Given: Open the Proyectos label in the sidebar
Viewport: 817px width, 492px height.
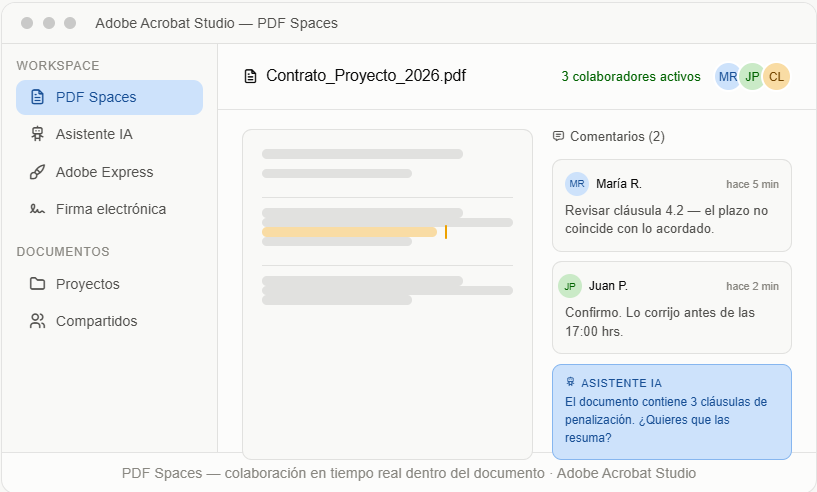Looking at the screenshot, I should (x=88, y=284).
